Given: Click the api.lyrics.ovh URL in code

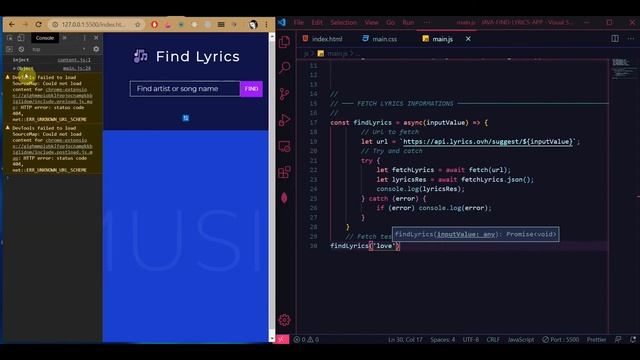Looking at the screenshot, I should click(x=488, y=142).
